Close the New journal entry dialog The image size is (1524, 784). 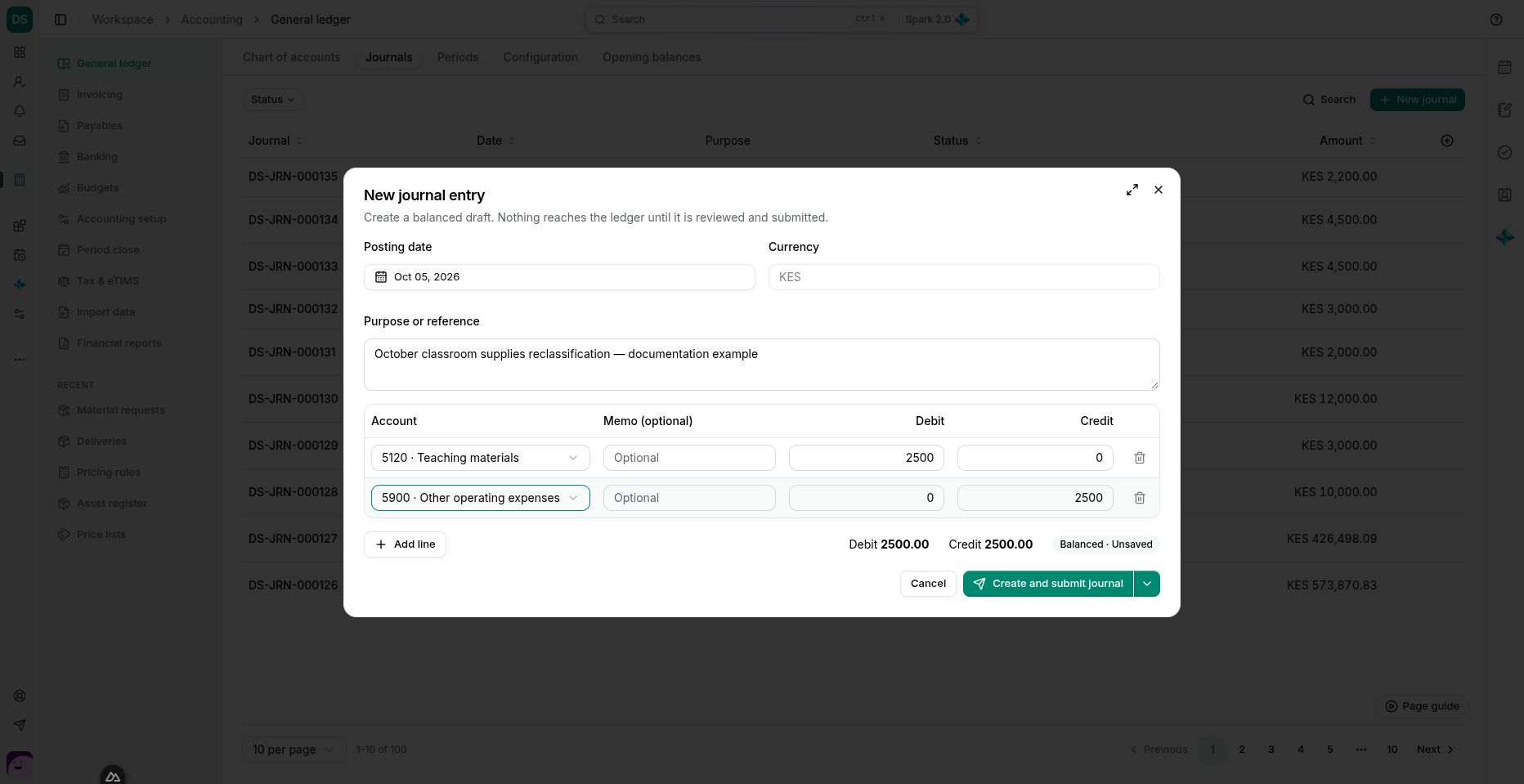click(x=1159, y=190)
